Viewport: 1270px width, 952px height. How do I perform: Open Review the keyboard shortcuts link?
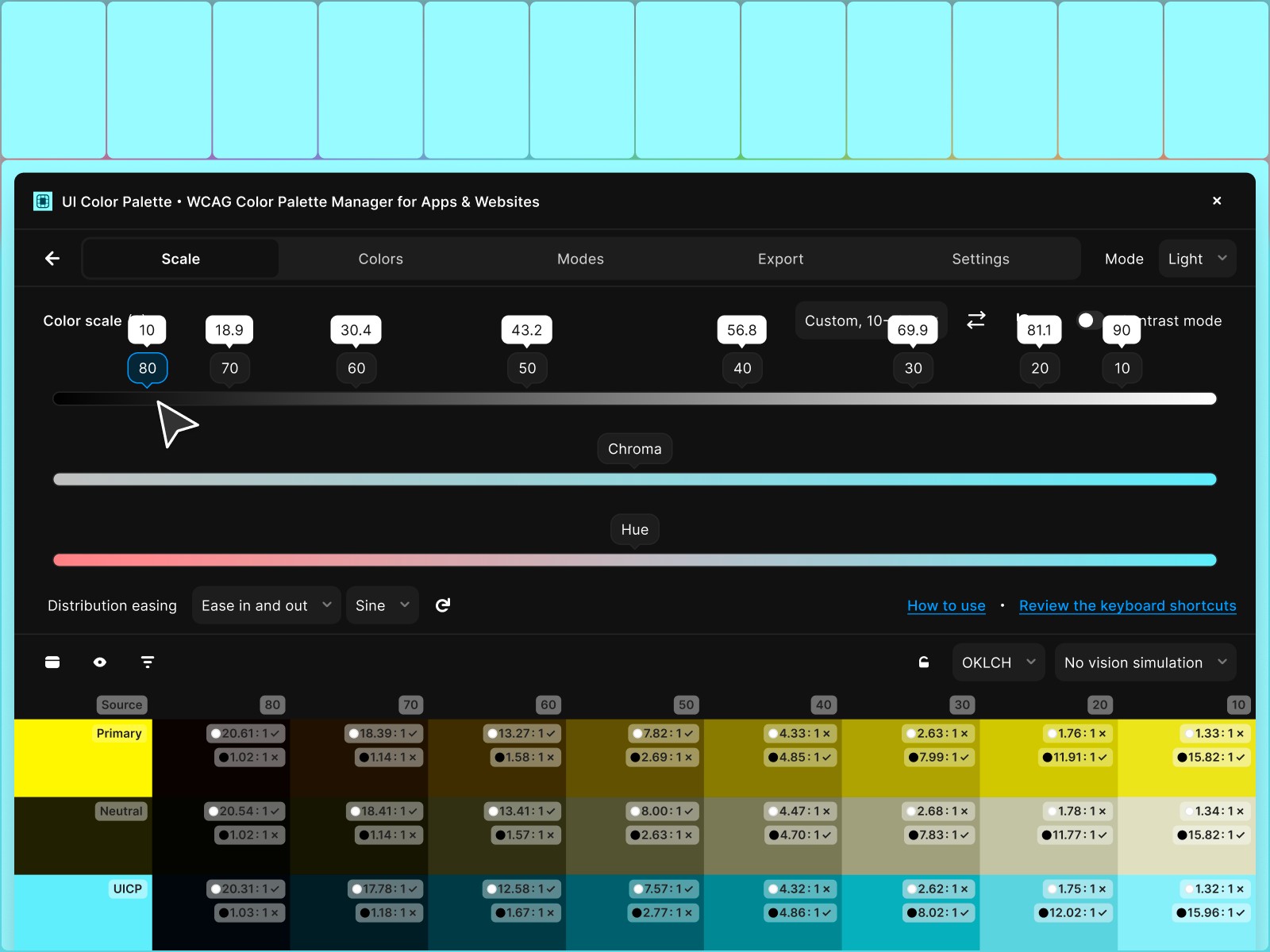pyautogui.click(x=1128, y=605)
